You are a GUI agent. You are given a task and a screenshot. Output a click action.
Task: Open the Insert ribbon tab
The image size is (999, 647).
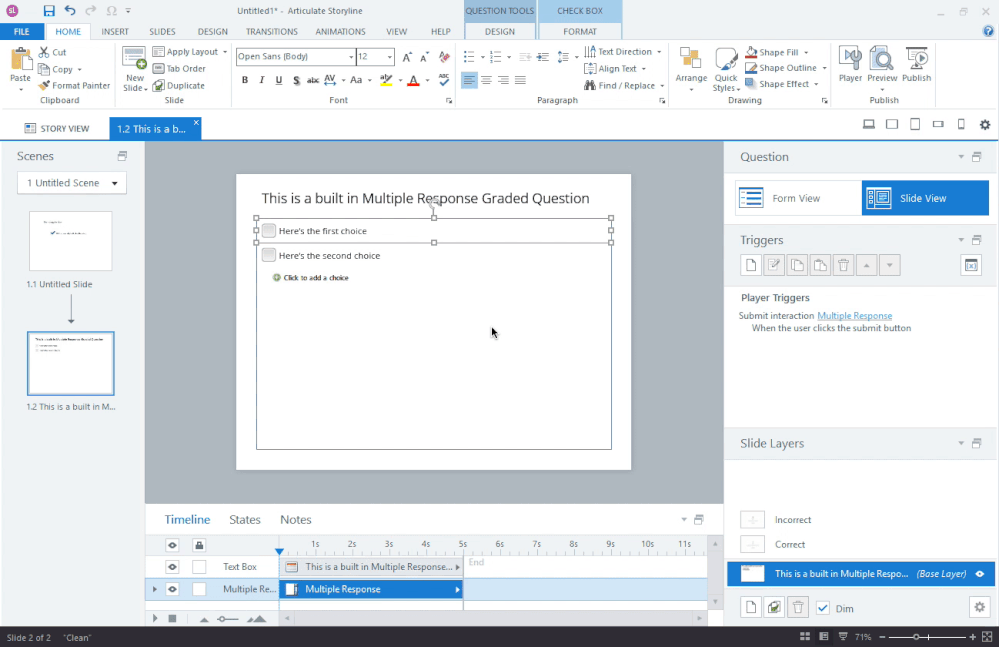point(115,32)
